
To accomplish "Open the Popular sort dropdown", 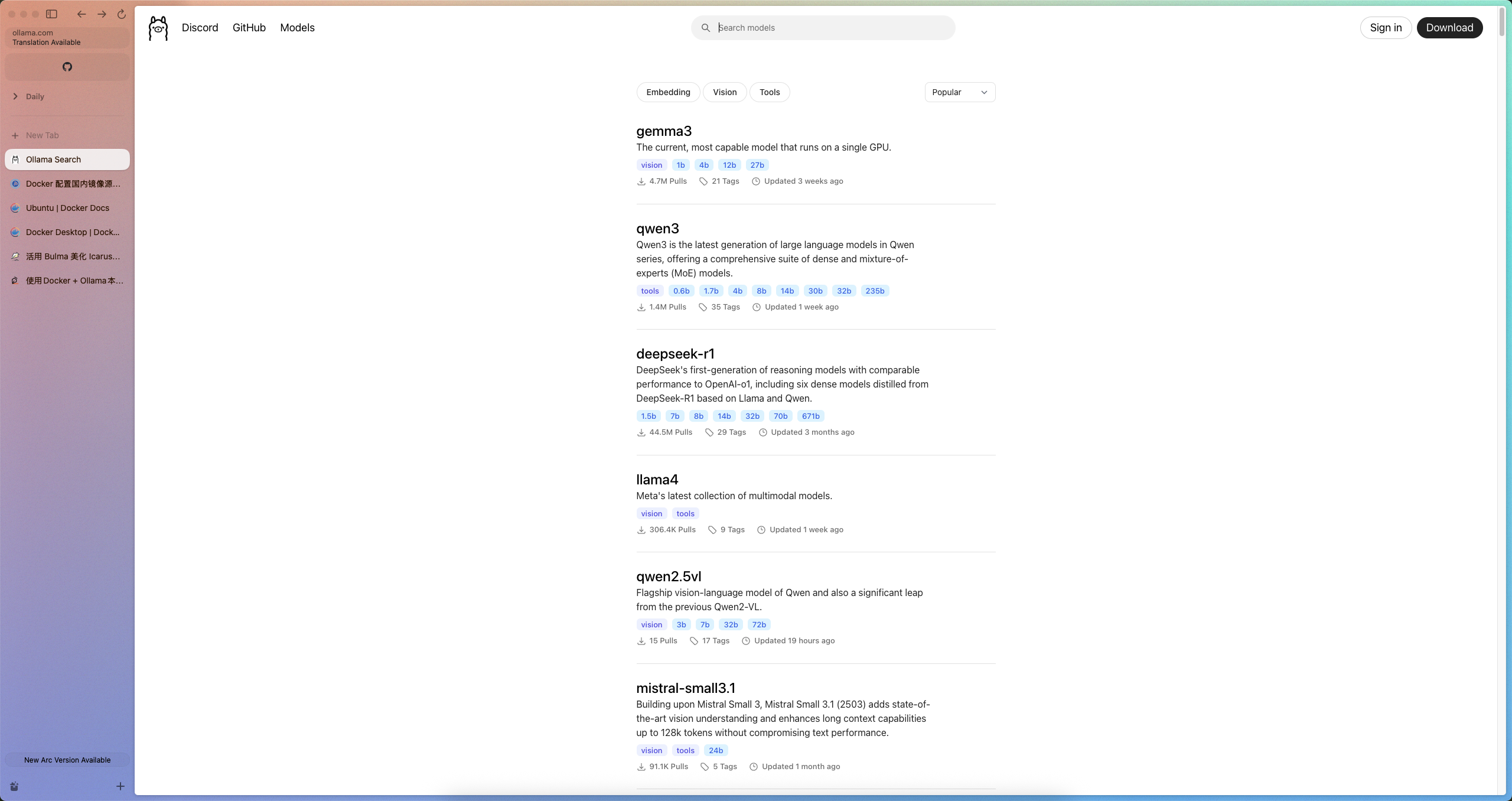I will point(960,92).
